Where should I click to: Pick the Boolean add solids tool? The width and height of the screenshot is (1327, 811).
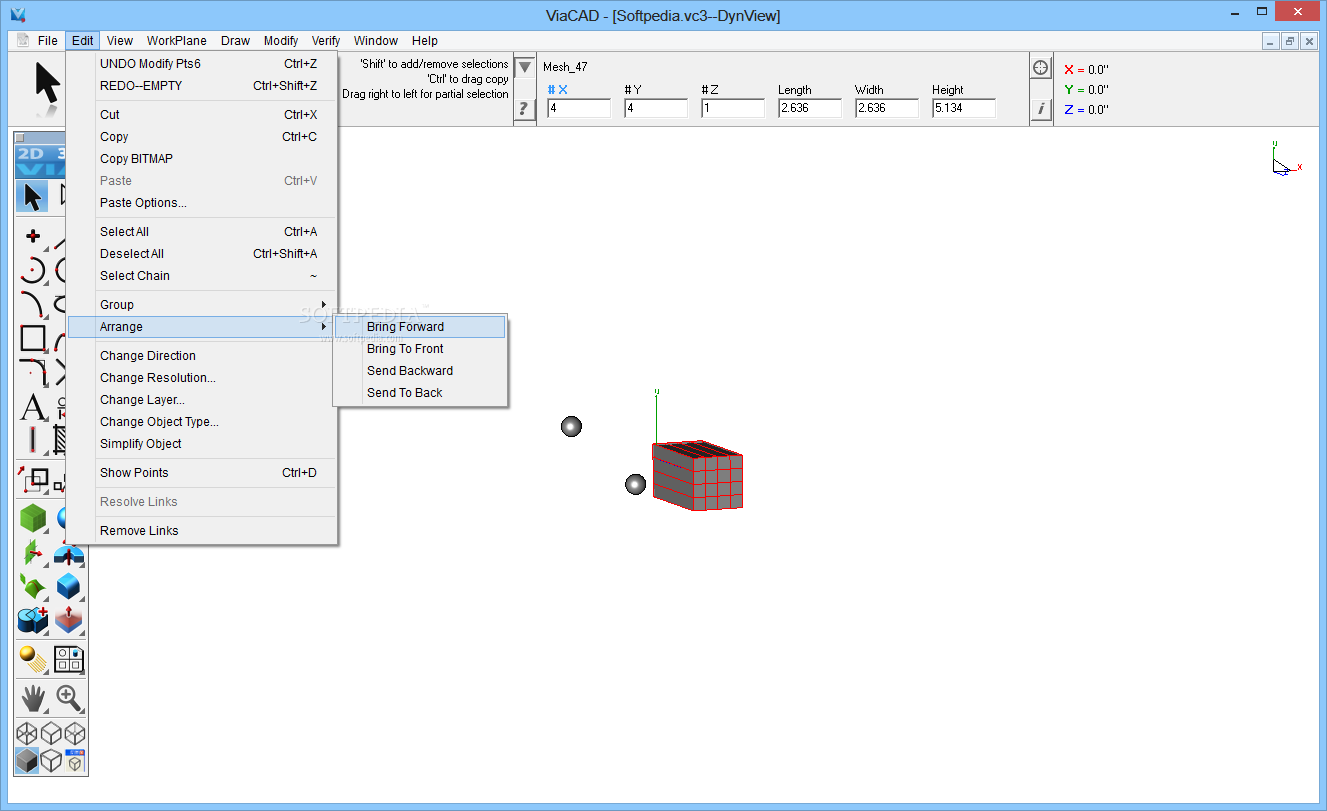coord(33,620)
